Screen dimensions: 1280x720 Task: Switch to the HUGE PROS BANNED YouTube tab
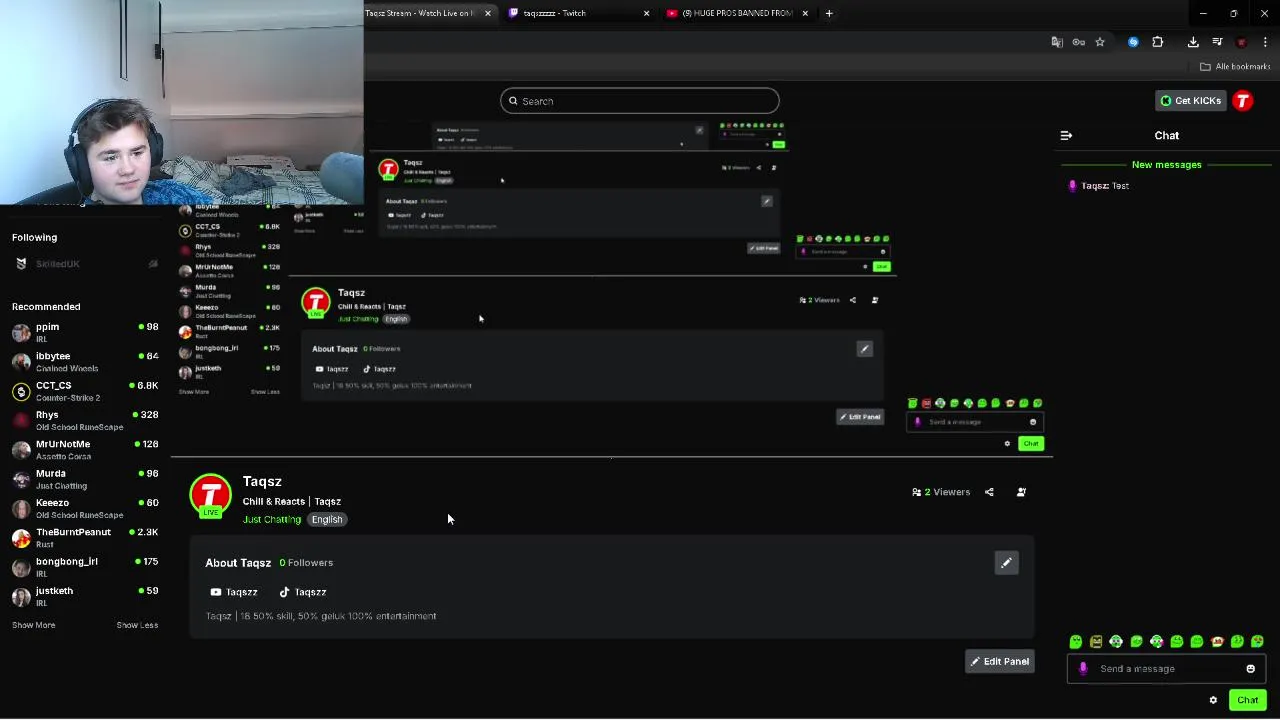click(735, 13)
